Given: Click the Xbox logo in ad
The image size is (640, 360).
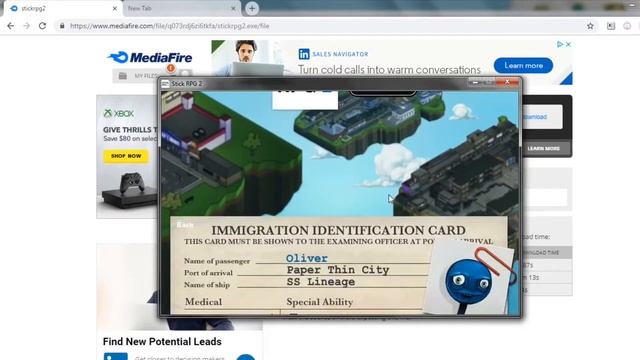Looking at the screenshot, I should 118,113.
